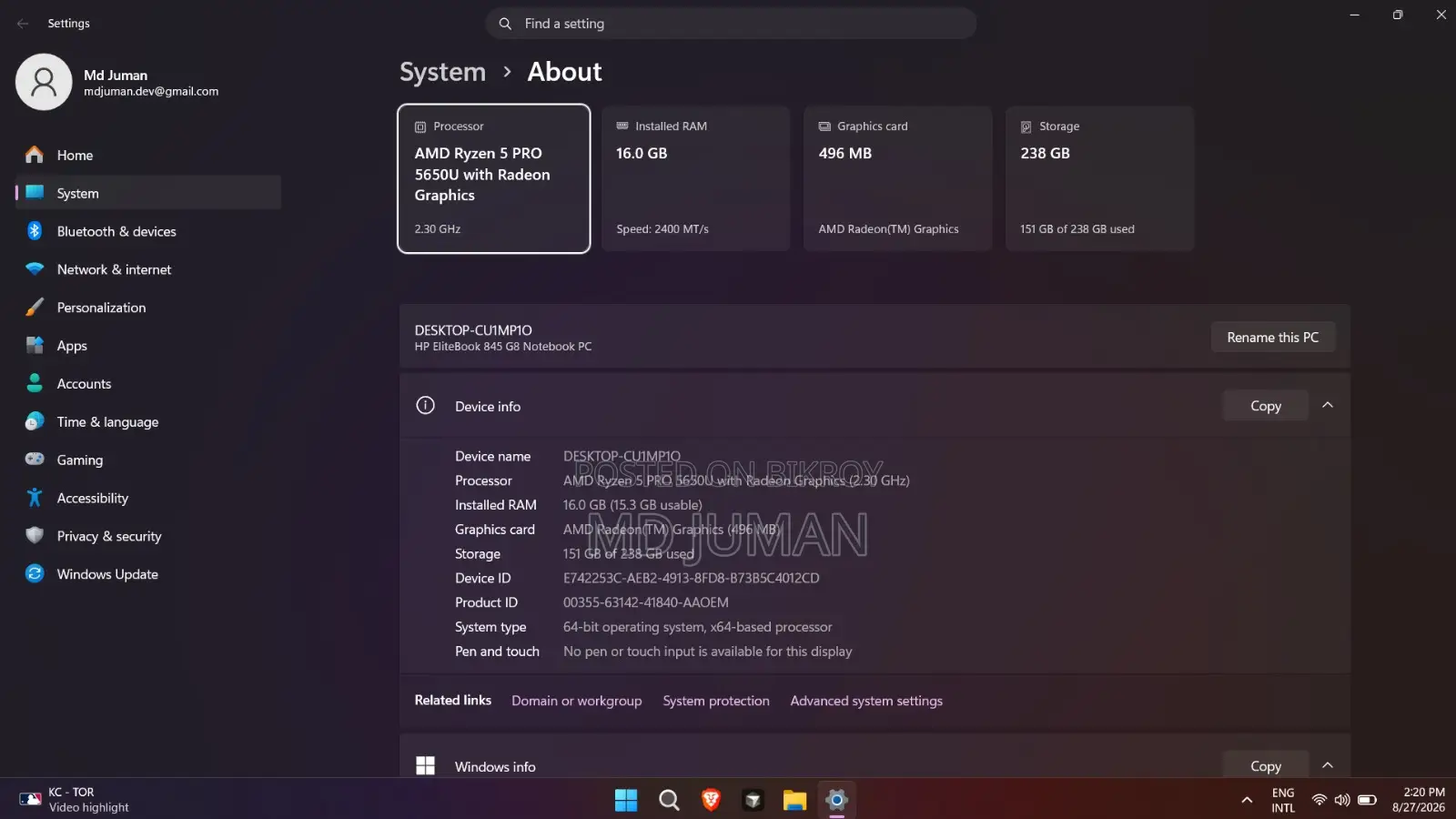Click the Device info circle icon
The image size is (1456, 819).
(425, 406)
